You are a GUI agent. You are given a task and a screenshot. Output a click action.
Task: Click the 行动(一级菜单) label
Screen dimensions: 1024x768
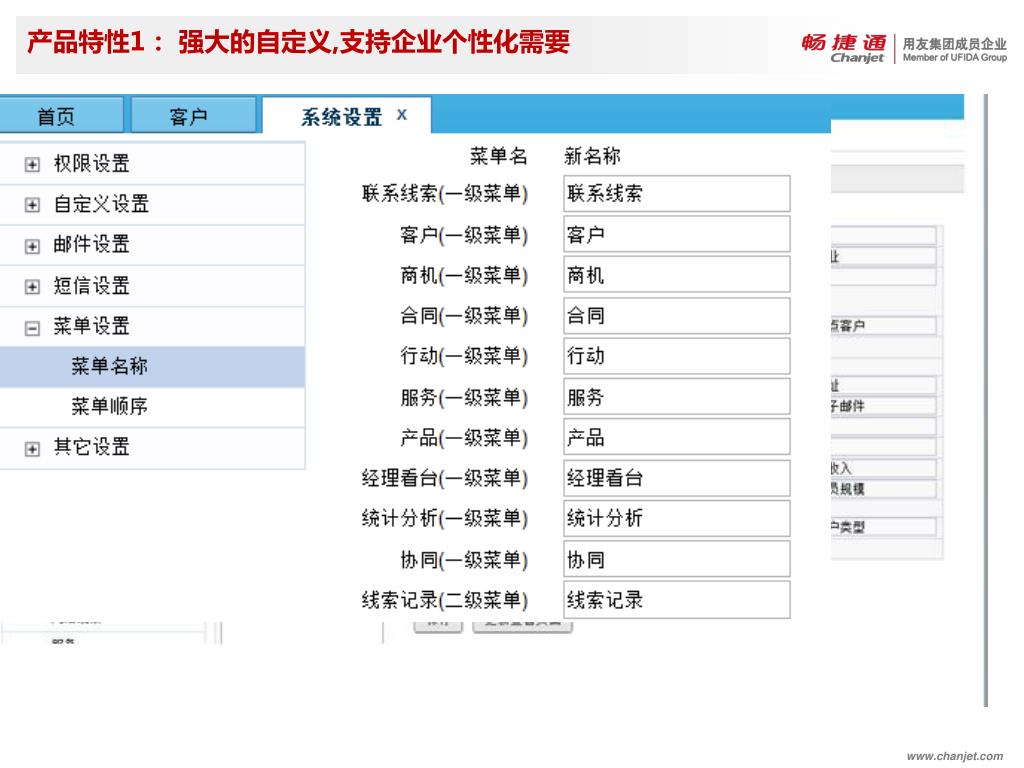coord(464,356)
